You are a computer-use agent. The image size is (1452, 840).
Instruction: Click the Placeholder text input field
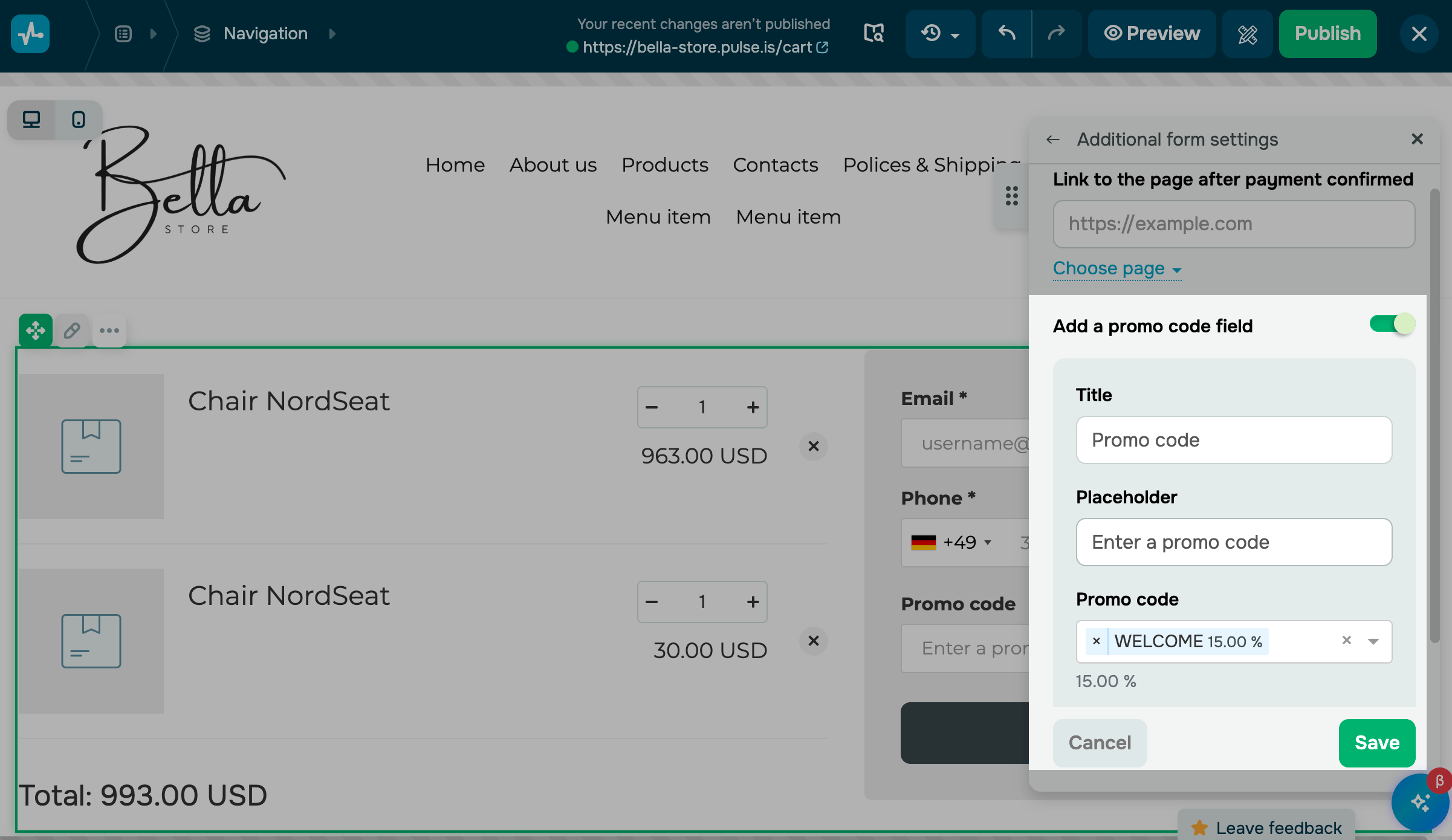point(1234,542)
